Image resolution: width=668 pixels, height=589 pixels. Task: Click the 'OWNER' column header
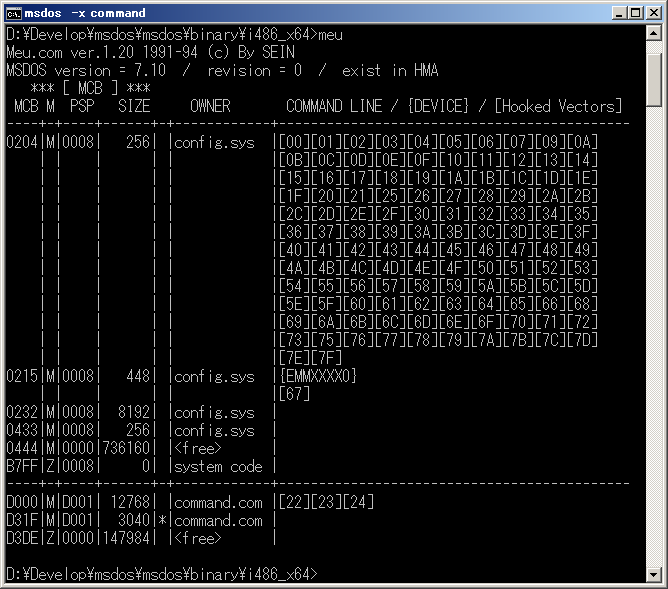click(x=210, y=106)
